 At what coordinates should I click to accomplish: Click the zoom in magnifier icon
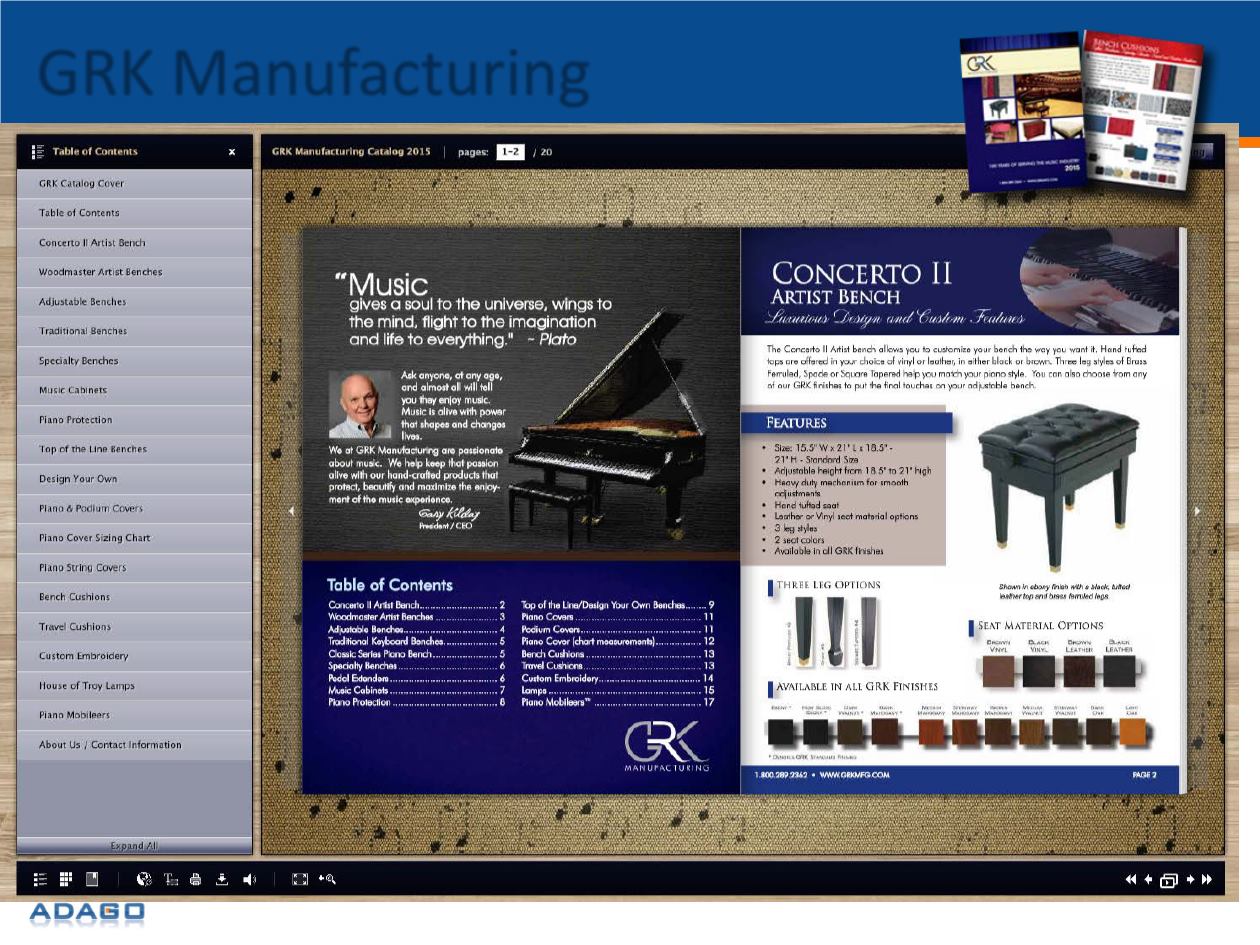327,879
